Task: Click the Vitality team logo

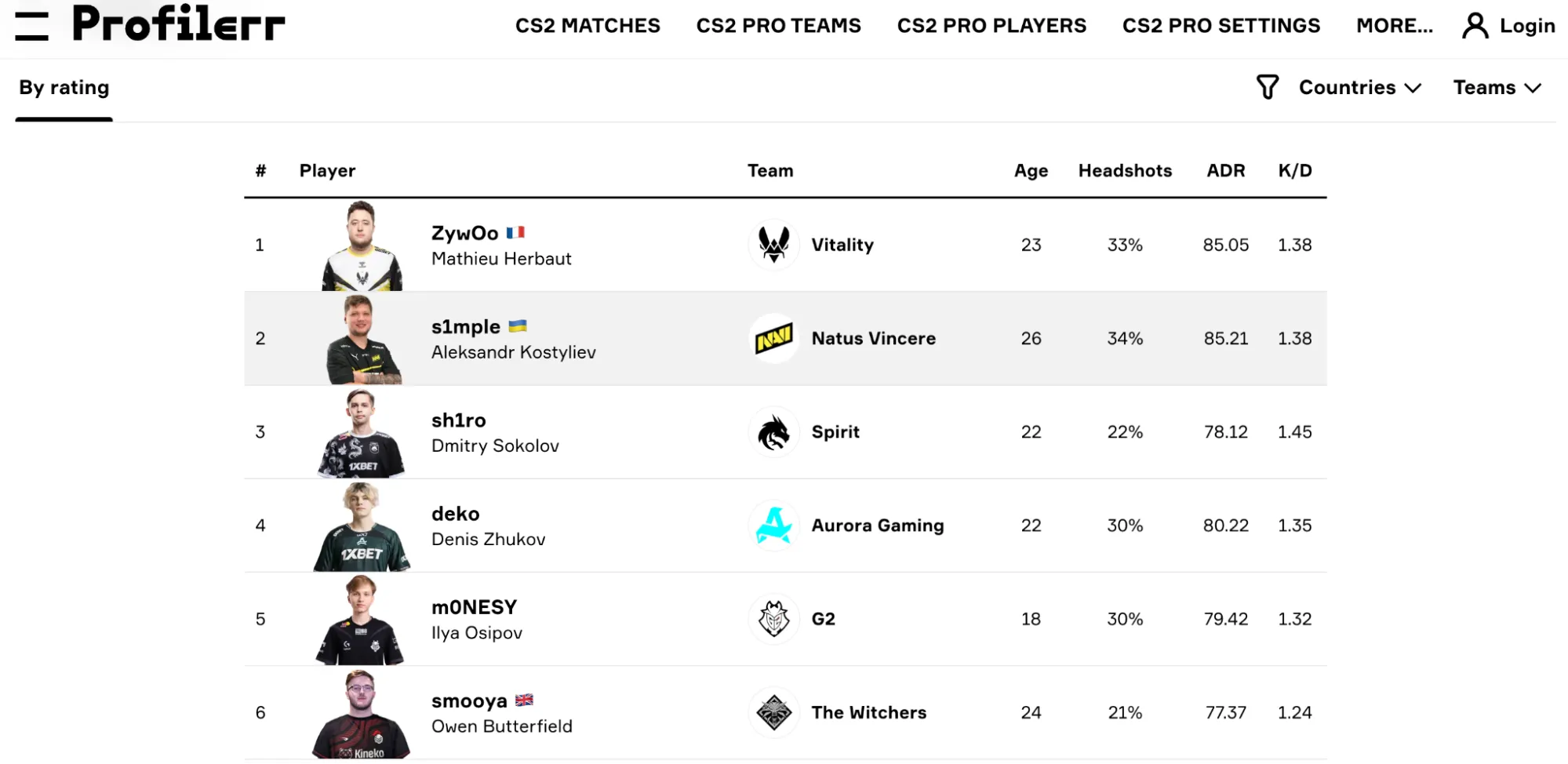Action: coord(774,245)
